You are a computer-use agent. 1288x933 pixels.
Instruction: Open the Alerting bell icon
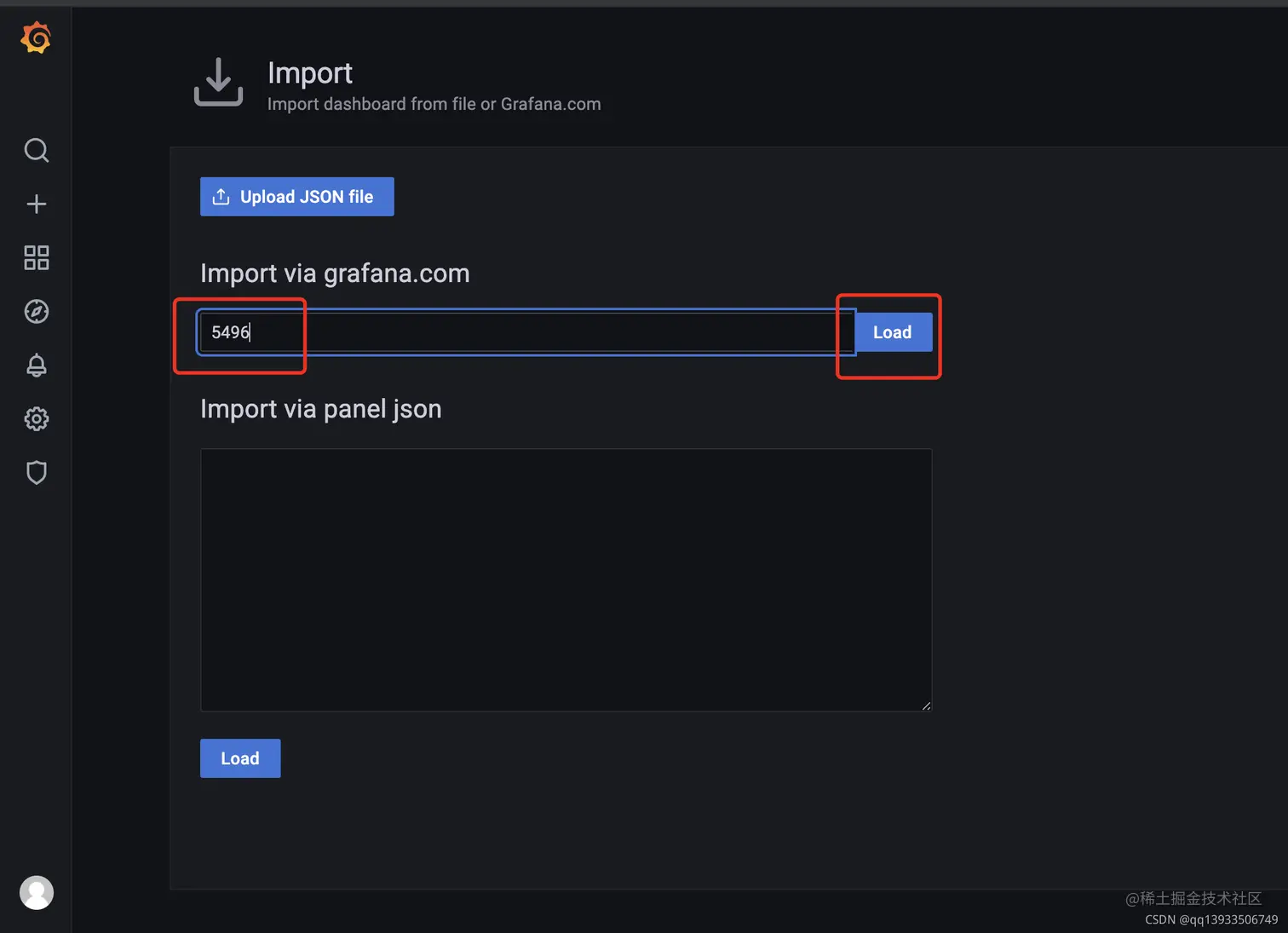pos(36,365)
